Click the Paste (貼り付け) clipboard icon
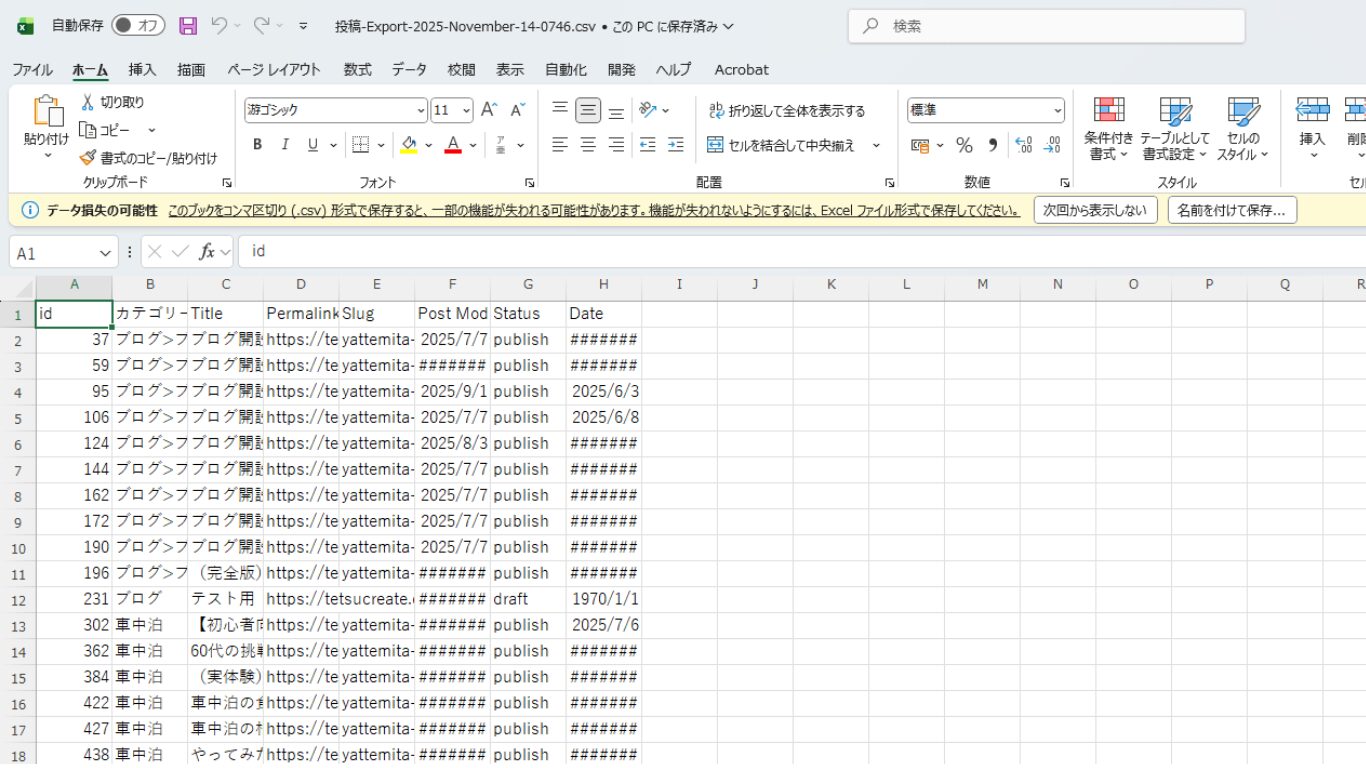Viewport: 1366px width, 768px height. (x=46, y=114)
